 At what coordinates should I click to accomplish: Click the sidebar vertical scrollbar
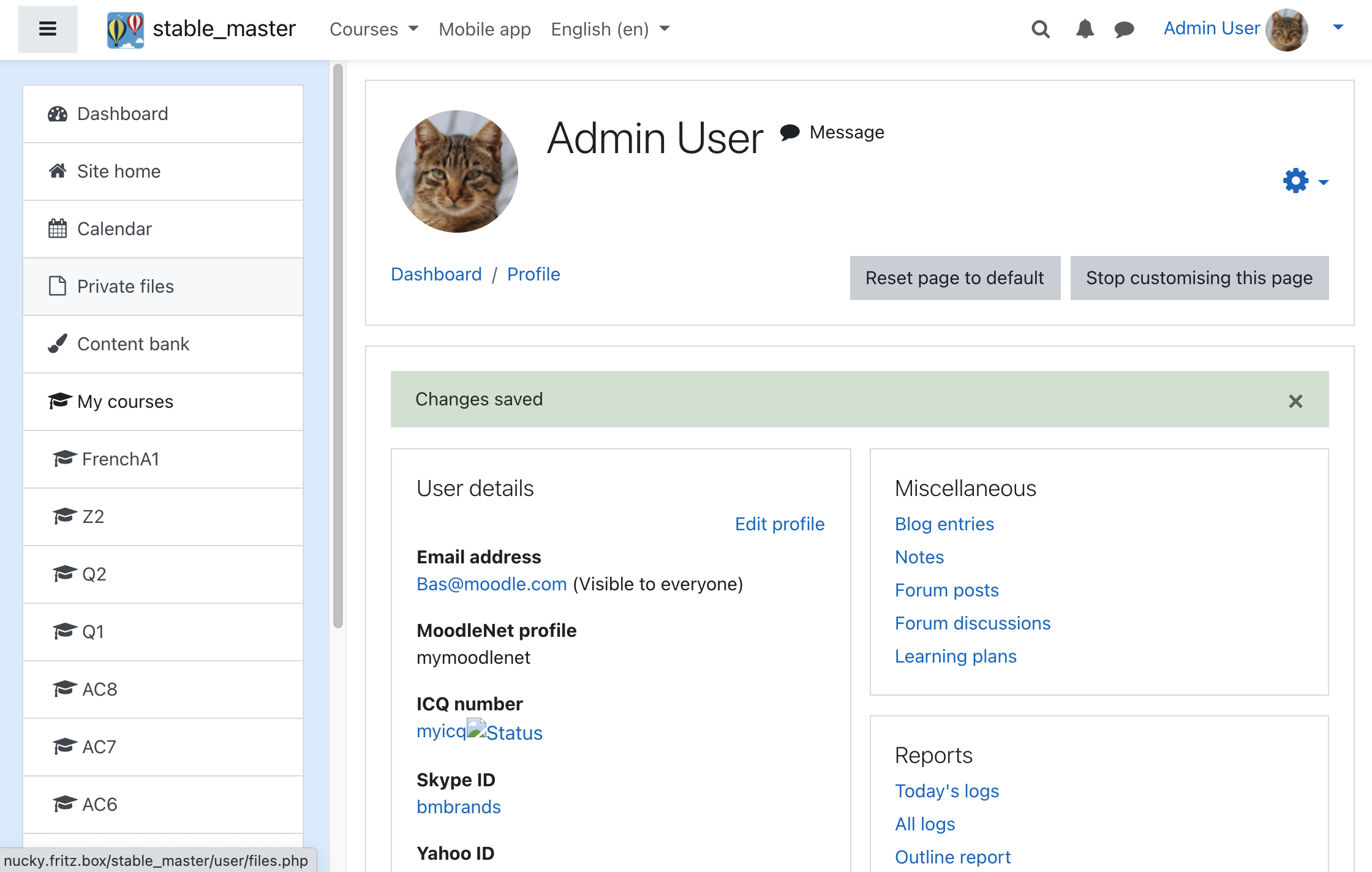tap(338, 346)
